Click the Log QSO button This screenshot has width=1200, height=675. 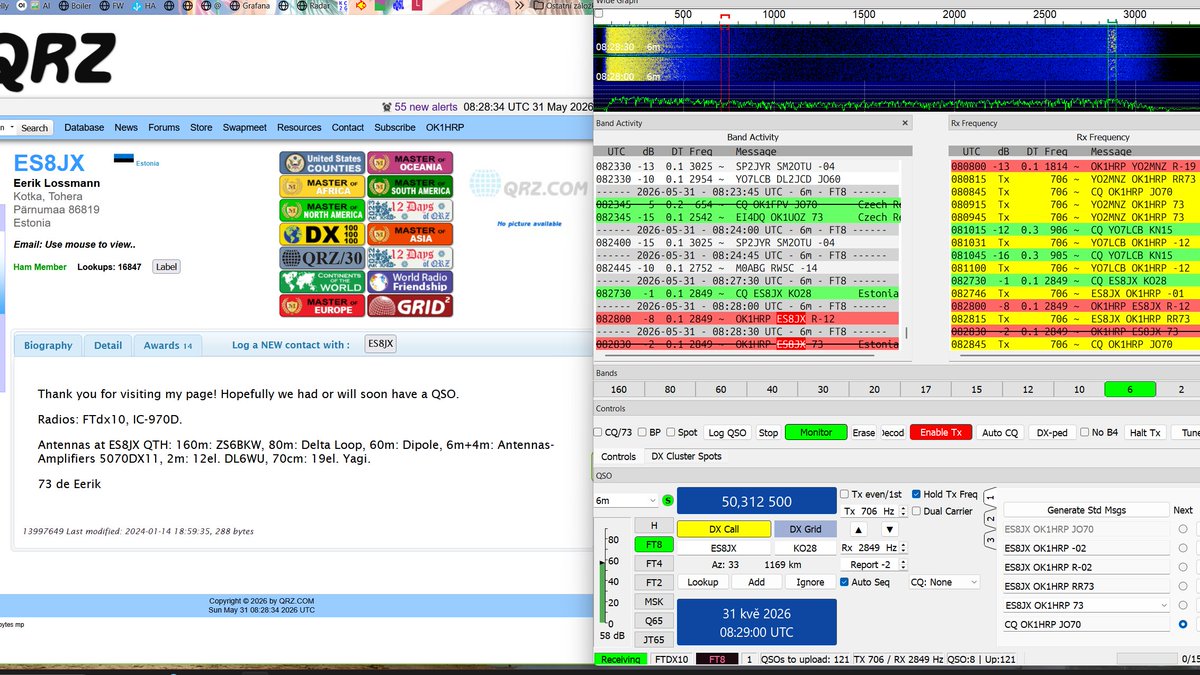click(x=729, y=433)
